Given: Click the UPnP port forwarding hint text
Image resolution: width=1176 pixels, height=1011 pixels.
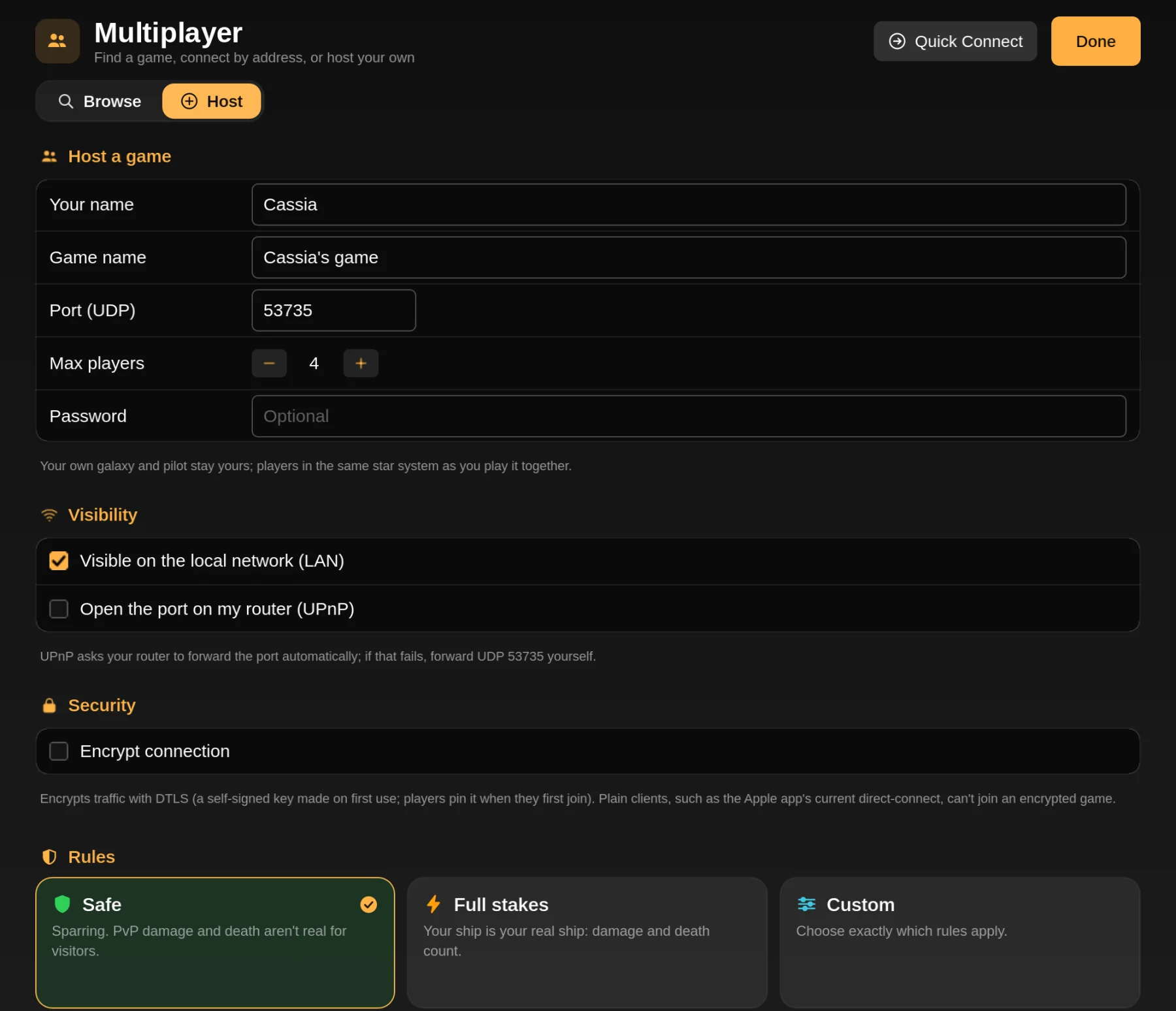Looking at the screenshot, I should click(x=318, y=656).
